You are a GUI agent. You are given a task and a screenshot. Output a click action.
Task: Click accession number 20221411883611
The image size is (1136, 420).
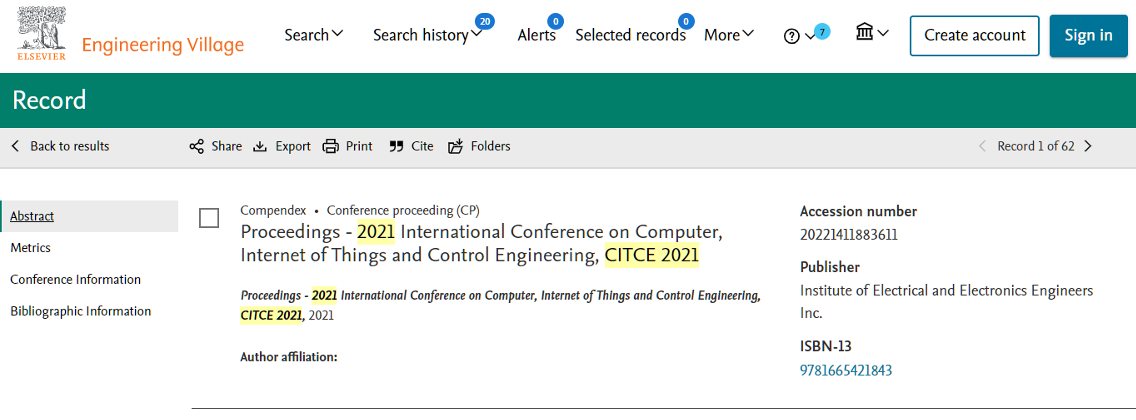[849, 235]
